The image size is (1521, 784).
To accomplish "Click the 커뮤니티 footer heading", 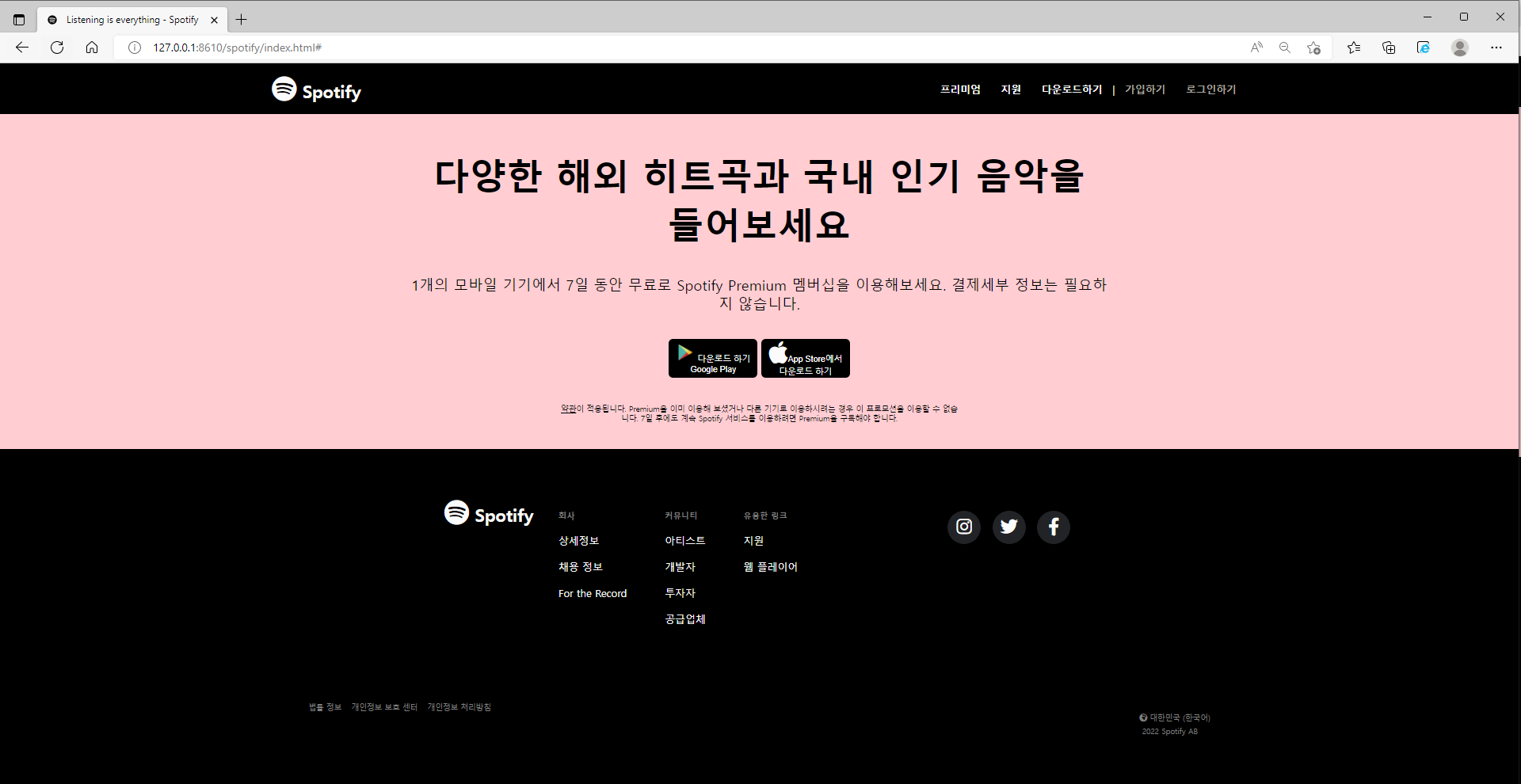I will (681, 516).
